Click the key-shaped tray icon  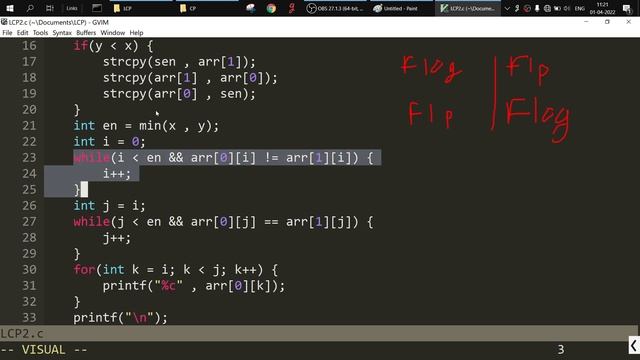tap(517, 9)
